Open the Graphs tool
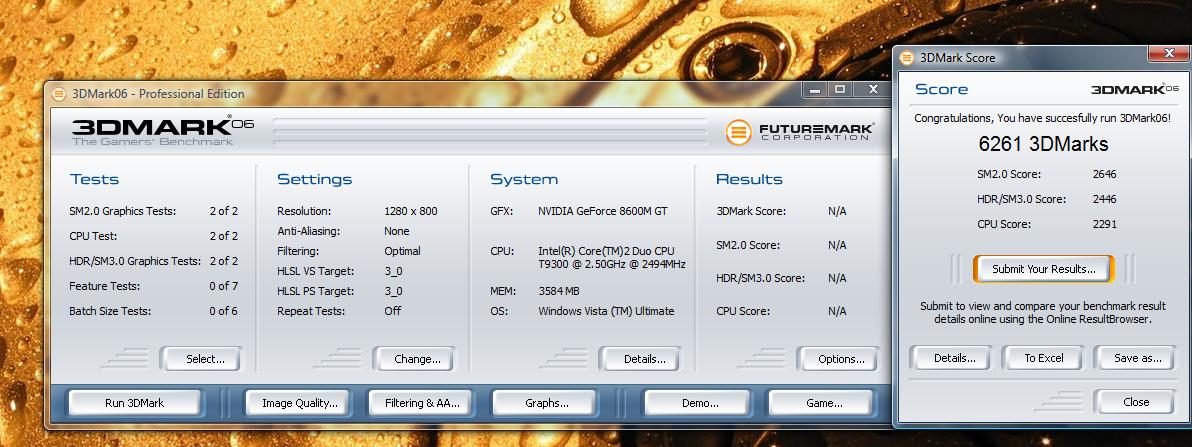 [x=547, y=403]
